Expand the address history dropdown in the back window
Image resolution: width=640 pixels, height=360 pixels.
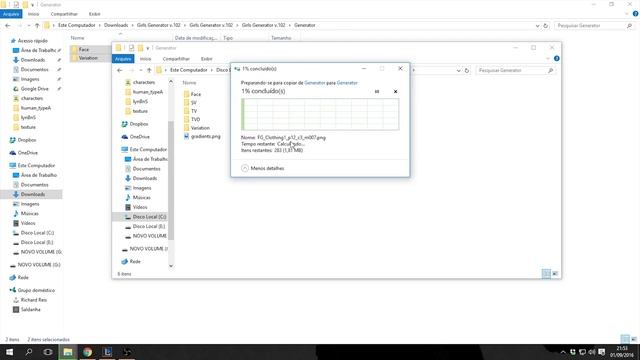[537, 25]
